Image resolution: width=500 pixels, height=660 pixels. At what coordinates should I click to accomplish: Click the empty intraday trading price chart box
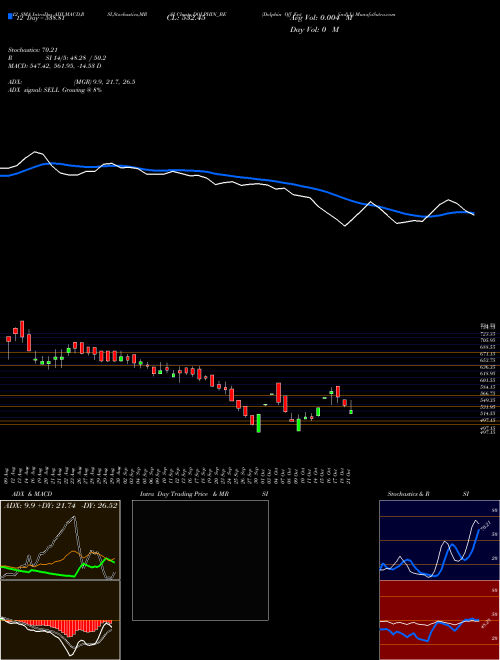click(x=200, y=560)
